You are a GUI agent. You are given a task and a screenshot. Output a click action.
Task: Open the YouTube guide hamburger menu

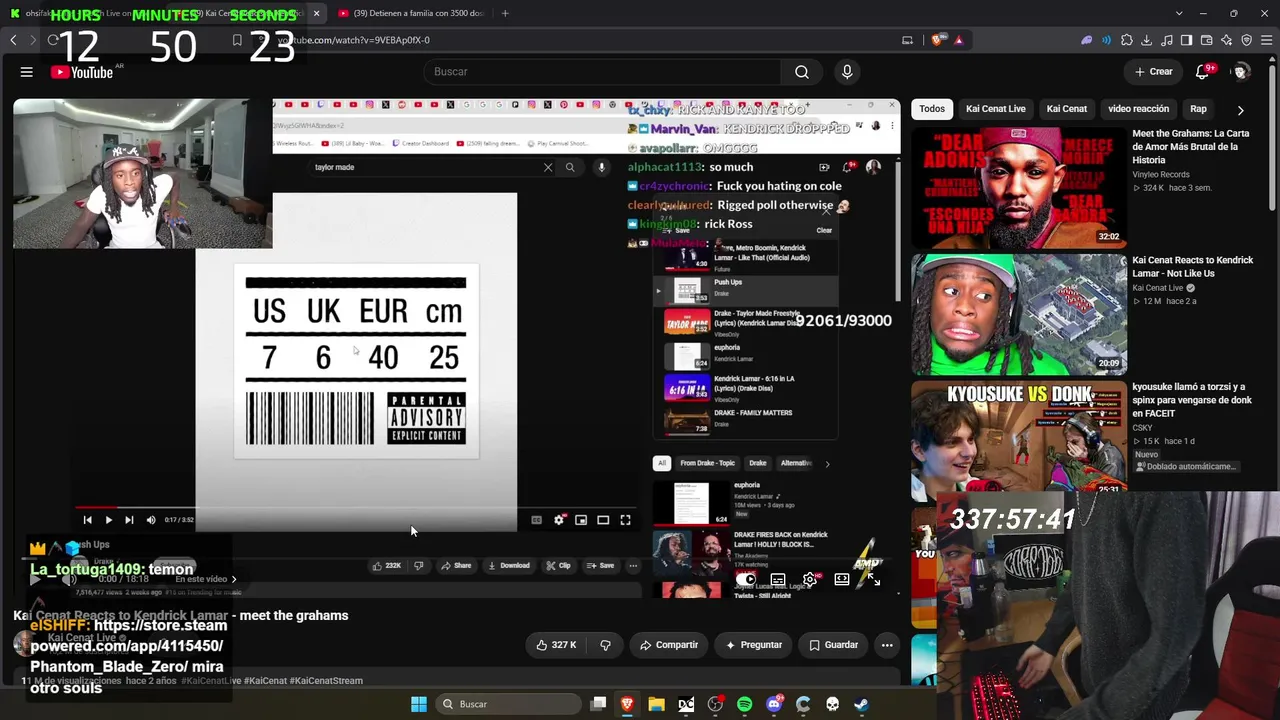(27, 72)
